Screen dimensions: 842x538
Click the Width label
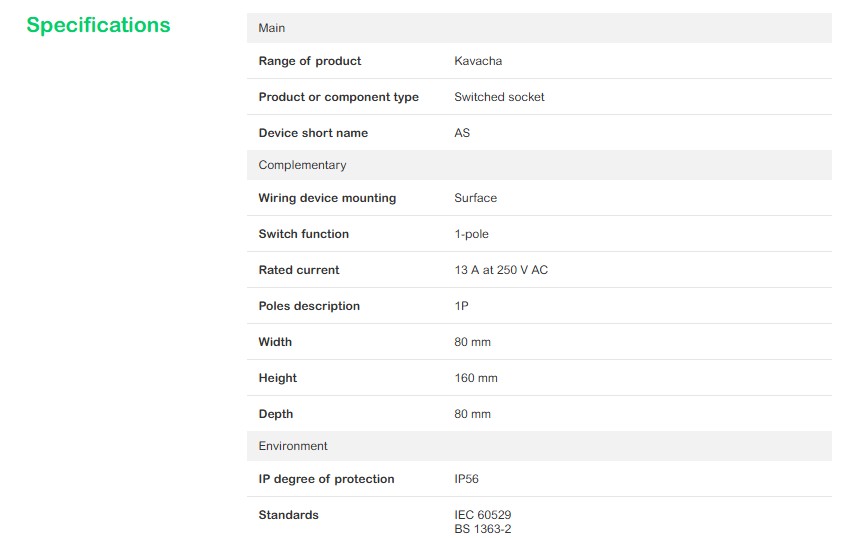[x=275, y=342]
